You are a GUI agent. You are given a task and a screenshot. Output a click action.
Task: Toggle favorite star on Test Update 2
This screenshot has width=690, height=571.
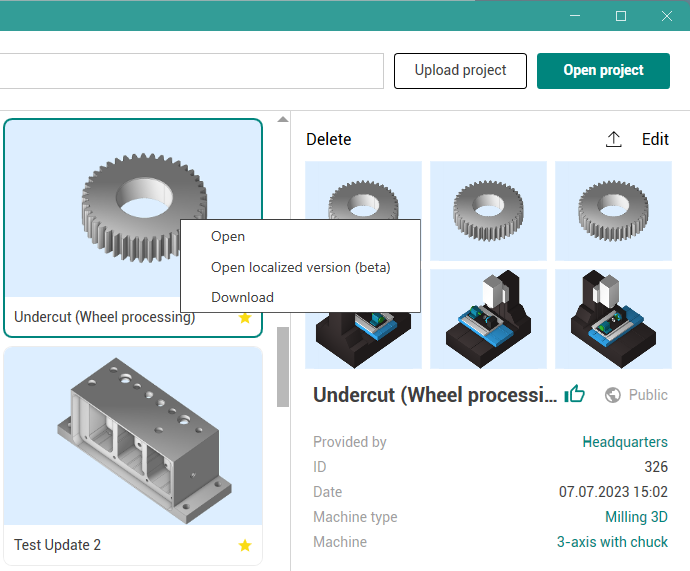point(245,545)
